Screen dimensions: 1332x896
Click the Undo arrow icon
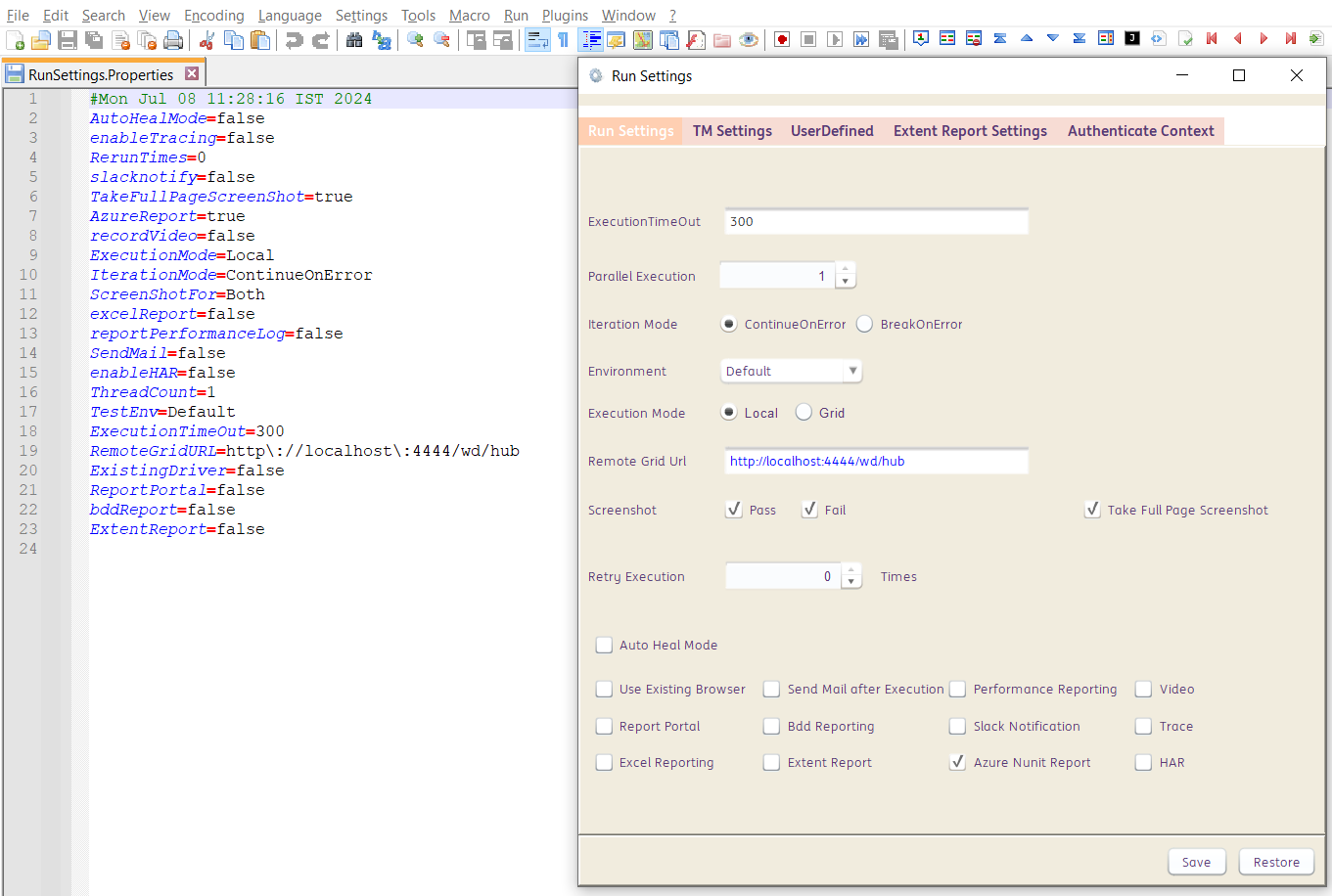click(294, 40)
